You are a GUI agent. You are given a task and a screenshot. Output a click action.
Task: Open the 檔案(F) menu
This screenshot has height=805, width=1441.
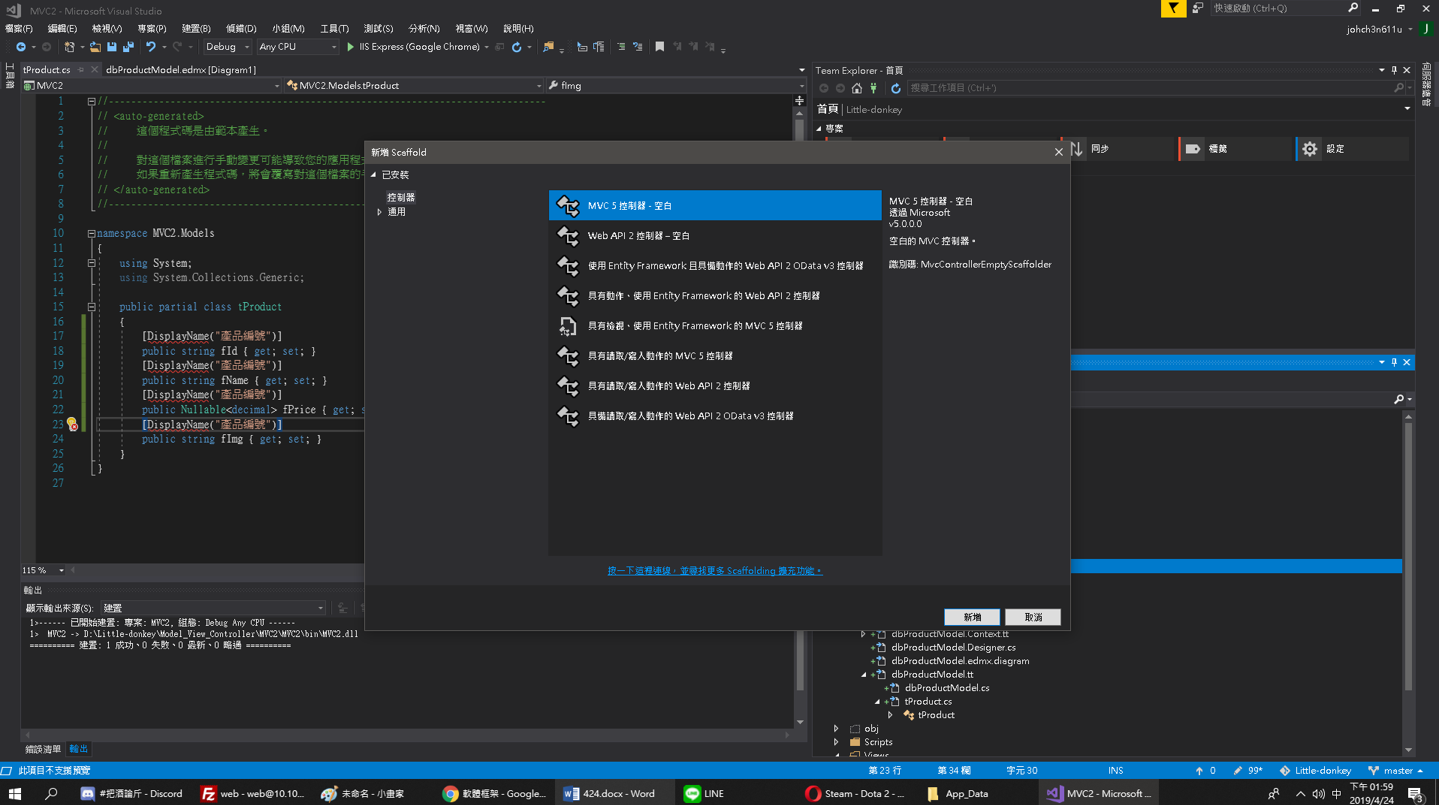pos(19,29)
